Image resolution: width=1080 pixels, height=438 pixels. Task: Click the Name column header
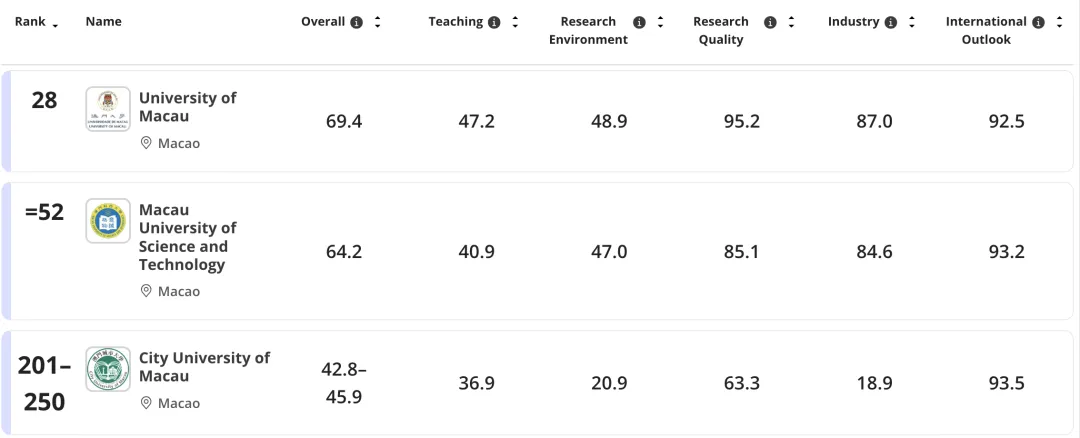(x=104, y=22)
